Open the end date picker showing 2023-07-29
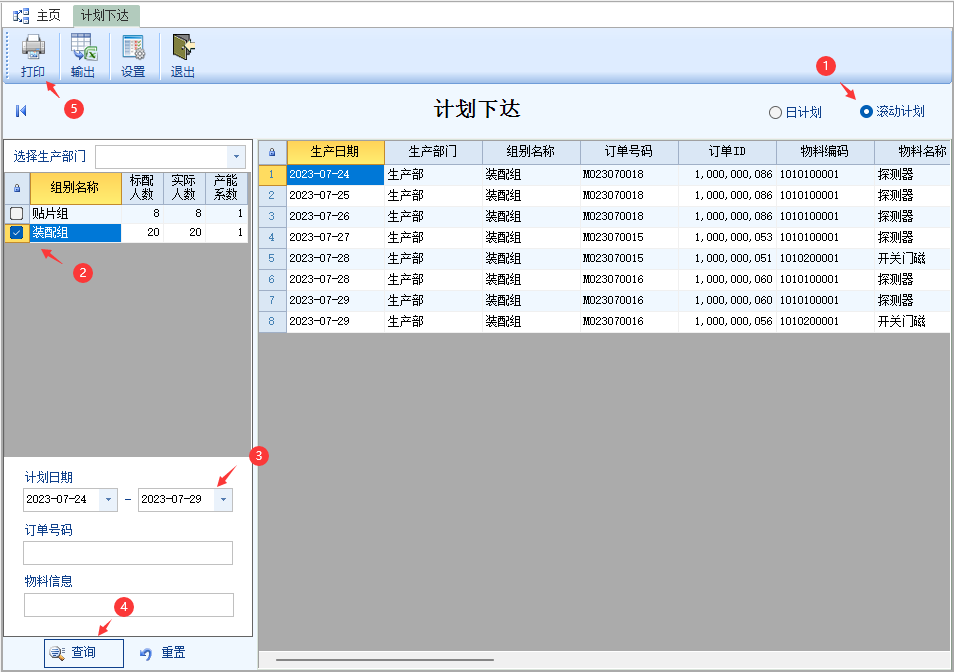Screen dimensions: 954x672 [223, 499]
